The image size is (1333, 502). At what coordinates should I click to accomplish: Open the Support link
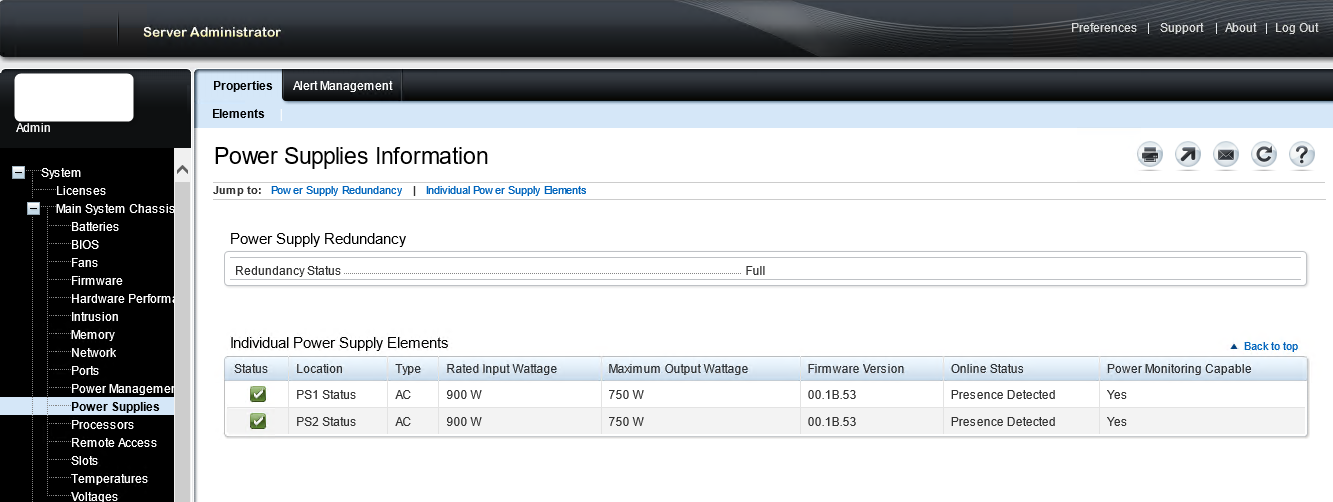(1181, 28)
